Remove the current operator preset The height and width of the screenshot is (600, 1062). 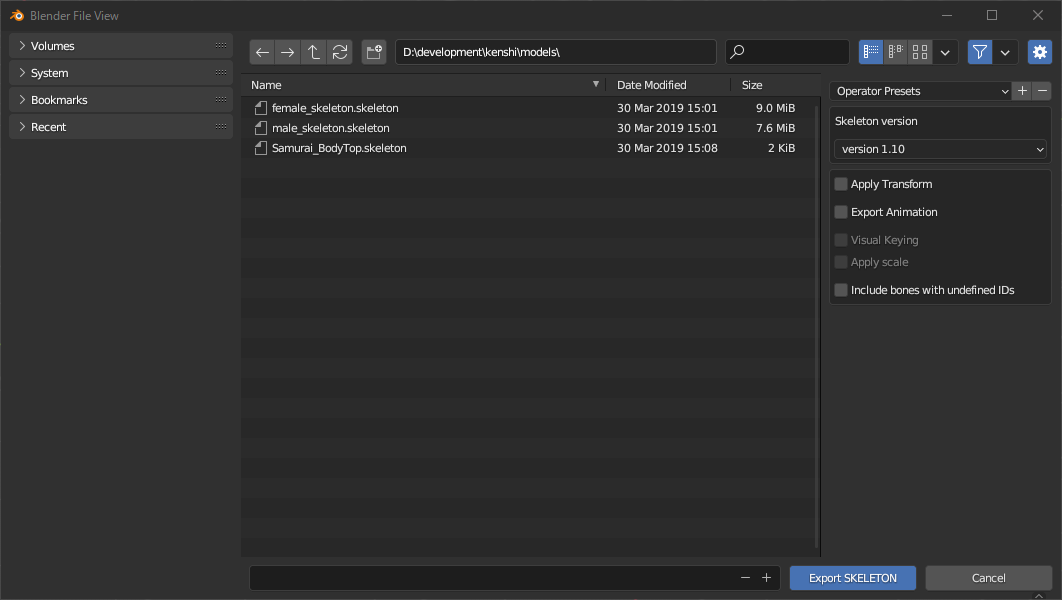click(1042, 91)
